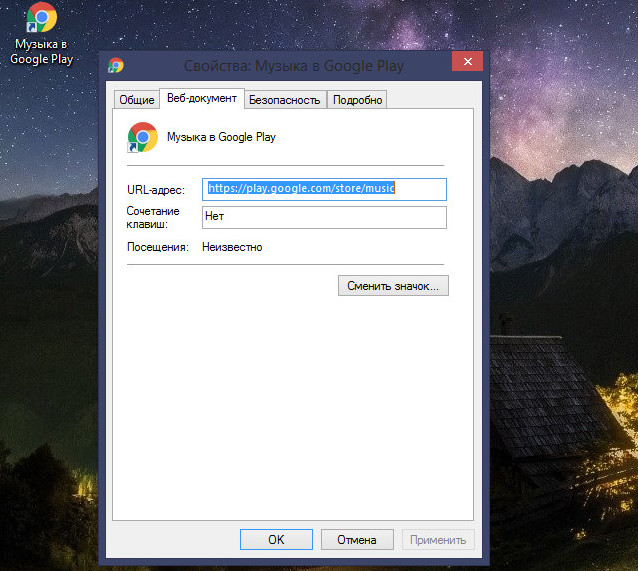Image resolution: width=638 pixels, height=571 pixels.
Task: Click the dialog title Свойства: Музыка в Google Play
Action: (294, 66)
